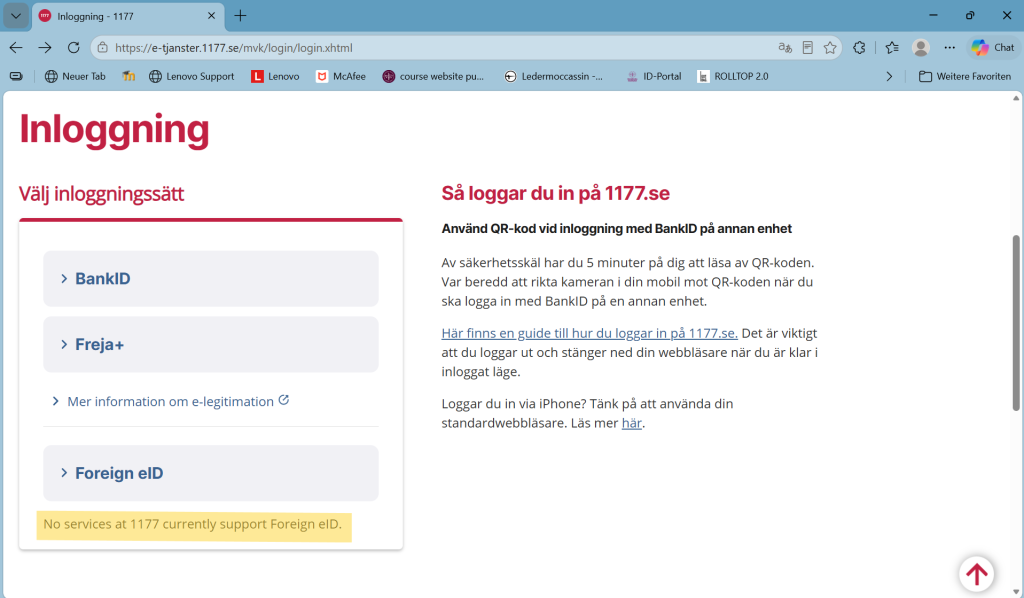
Task: Restore down the browser window
Action: click(970, 15)
